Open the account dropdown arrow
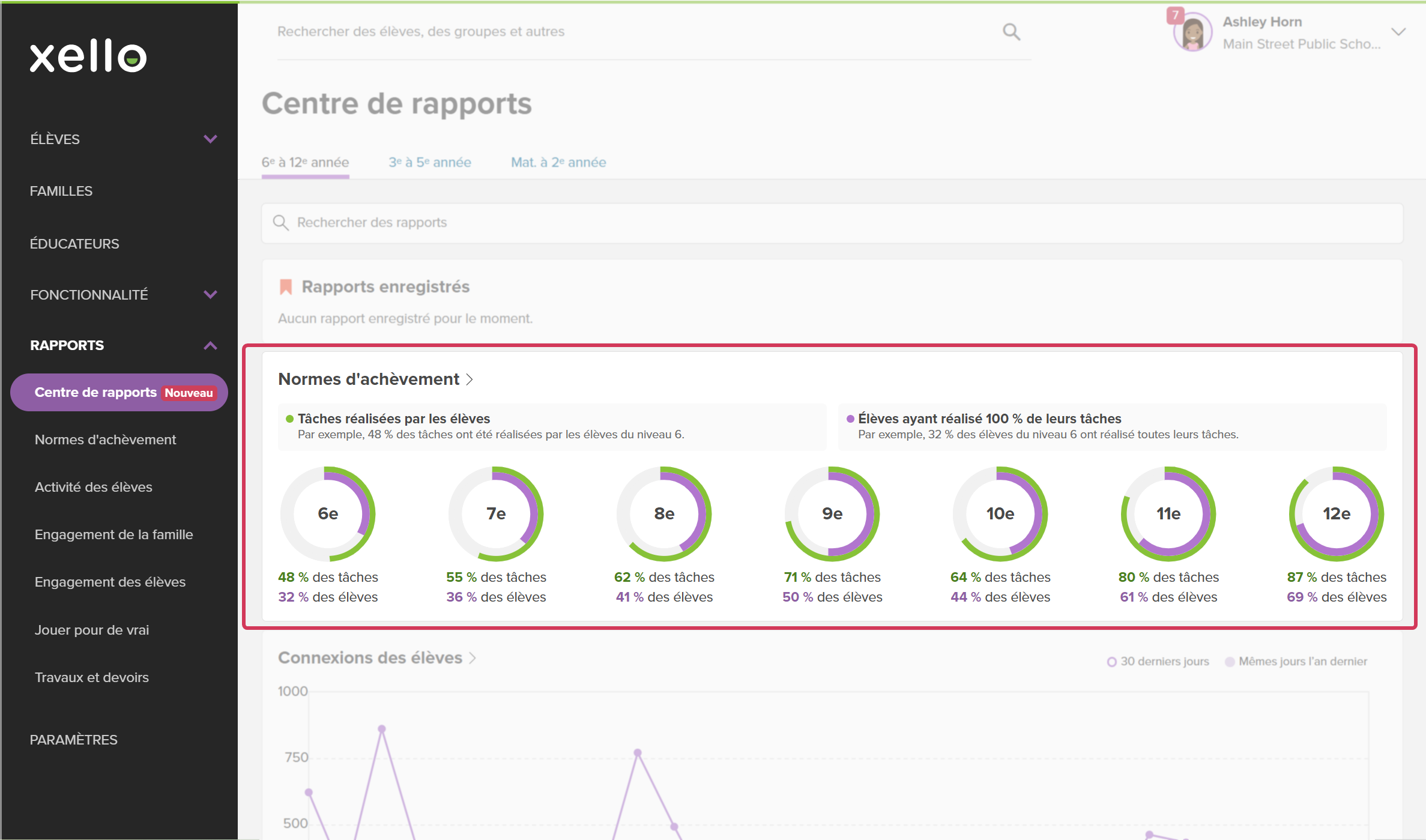 (1398, 32)
